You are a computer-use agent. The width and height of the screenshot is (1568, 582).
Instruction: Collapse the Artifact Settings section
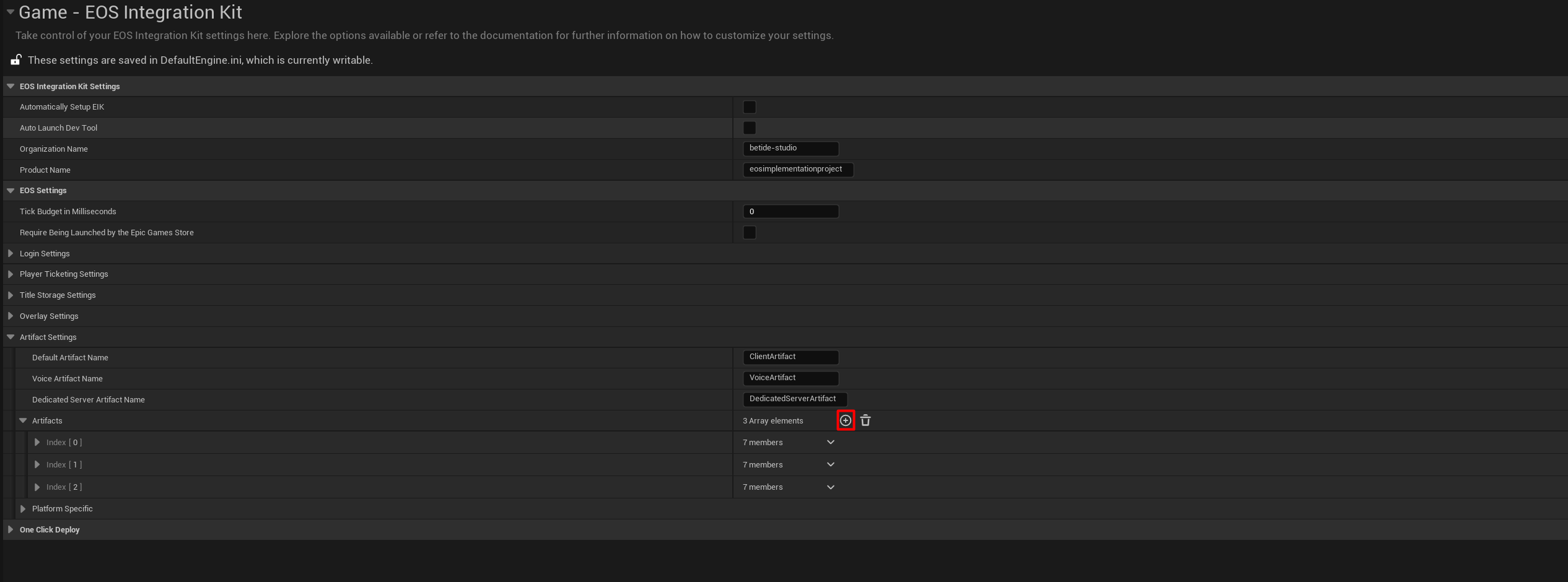(x=11, y=337)
